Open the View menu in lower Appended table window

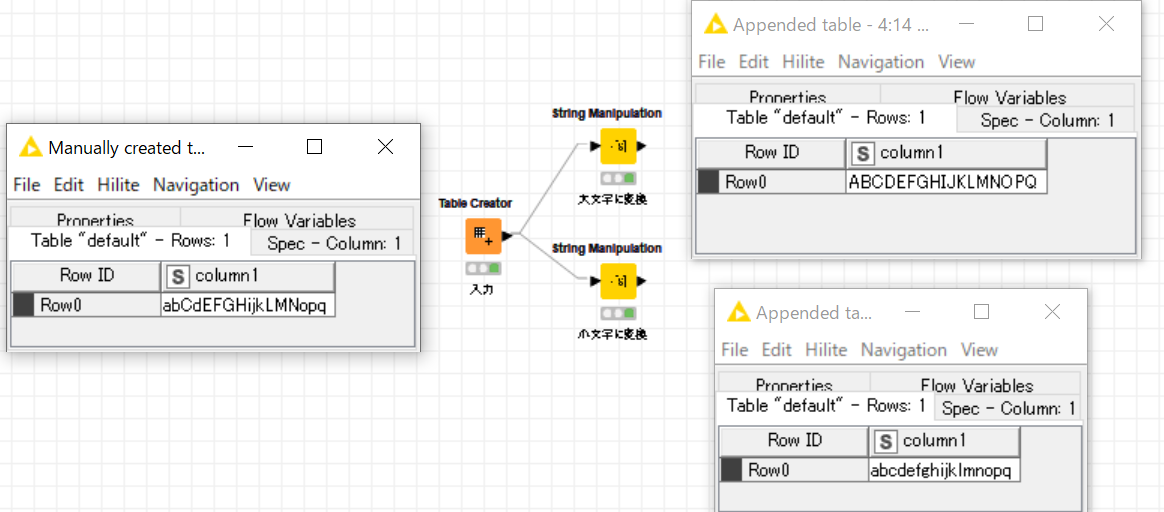click(x=980, y=349)
